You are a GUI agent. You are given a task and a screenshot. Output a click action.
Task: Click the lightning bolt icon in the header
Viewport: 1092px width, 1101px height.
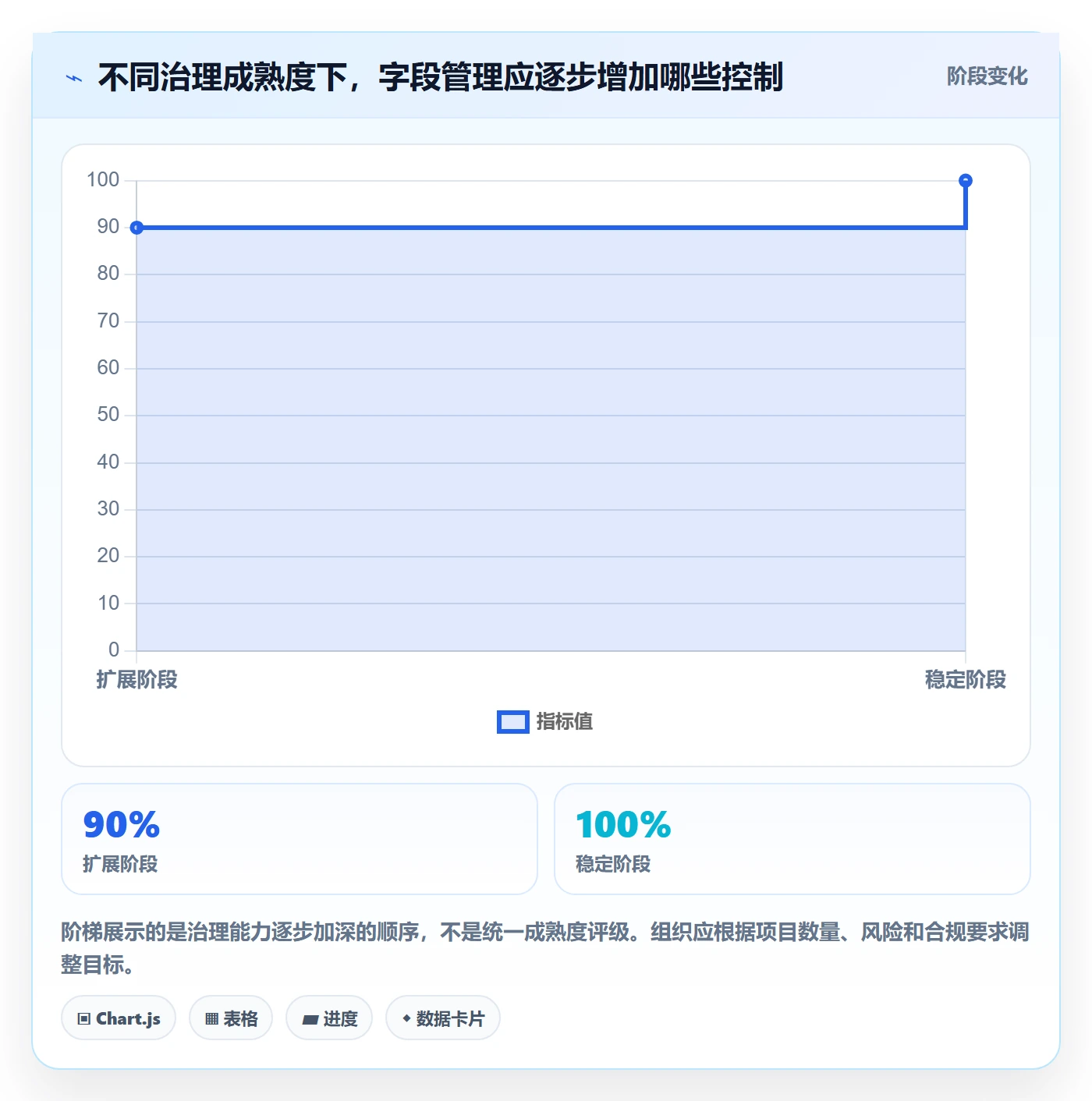[x=74, y=78]
